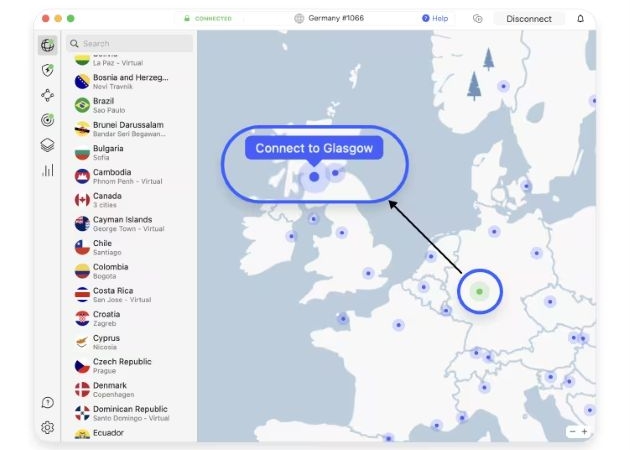This screenshot has width=630, height=450.
Task: Click the Copenhagen server dot in Denmark
Action: 526,186
